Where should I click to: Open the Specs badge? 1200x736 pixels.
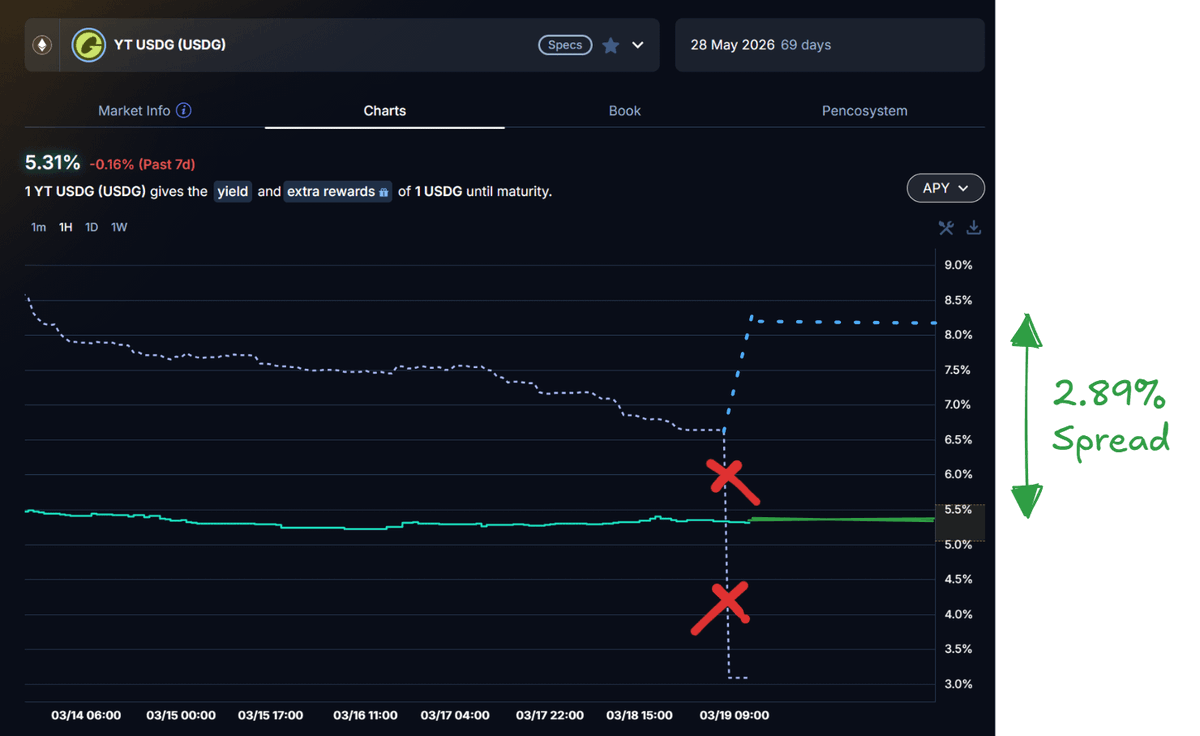coord(565,45)
